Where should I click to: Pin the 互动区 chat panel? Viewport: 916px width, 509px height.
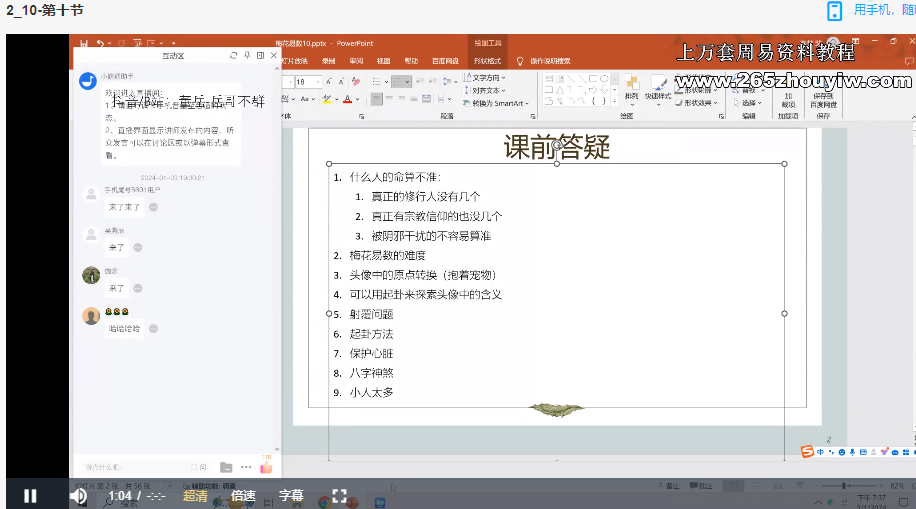(x=247, y=56)
